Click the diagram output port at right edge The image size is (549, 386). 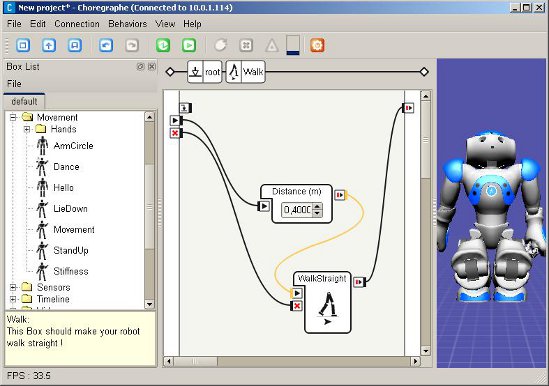[x=409, y=108]
